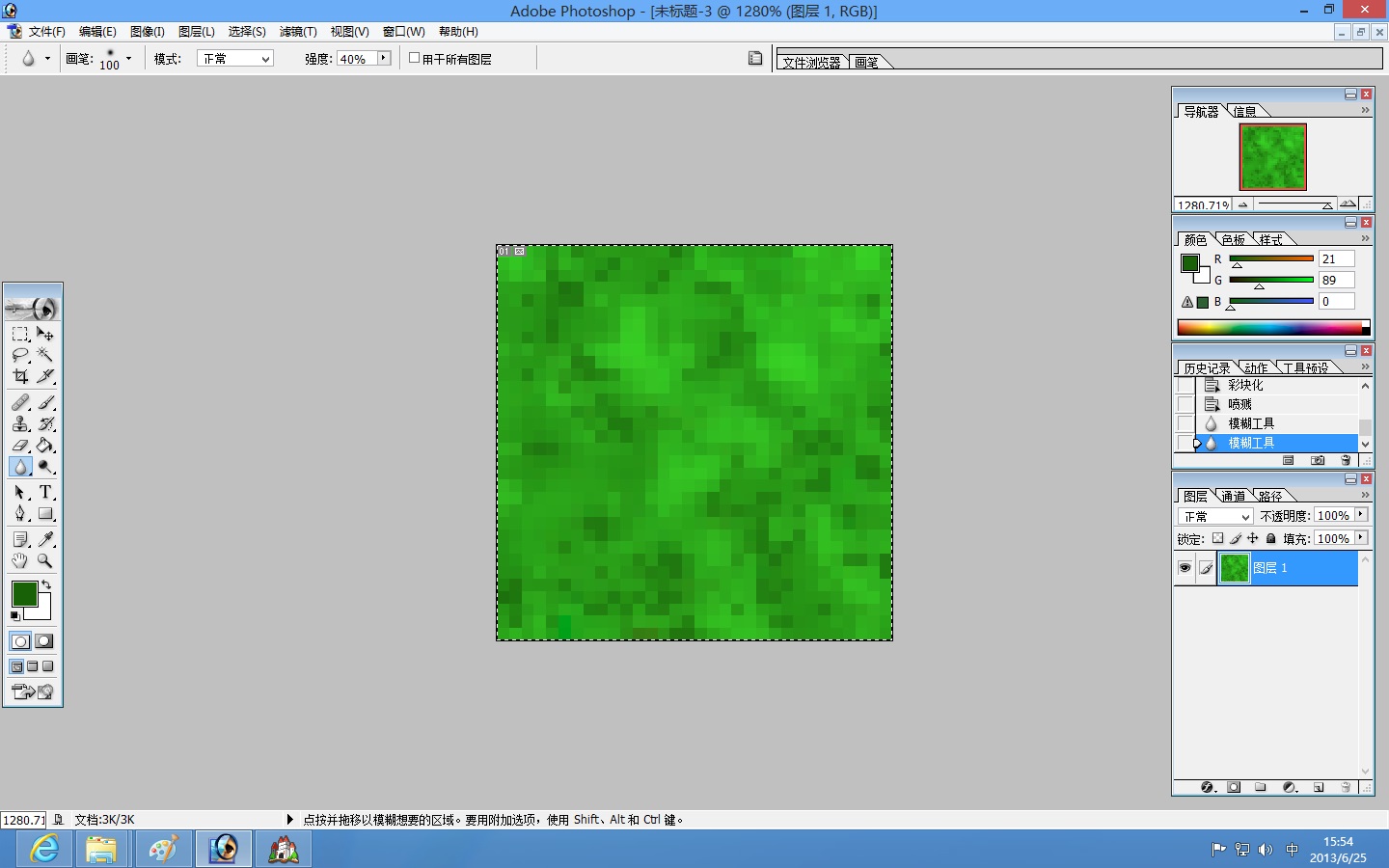
Task: Select the Eyedropper tool
Action: coord(45,539)
